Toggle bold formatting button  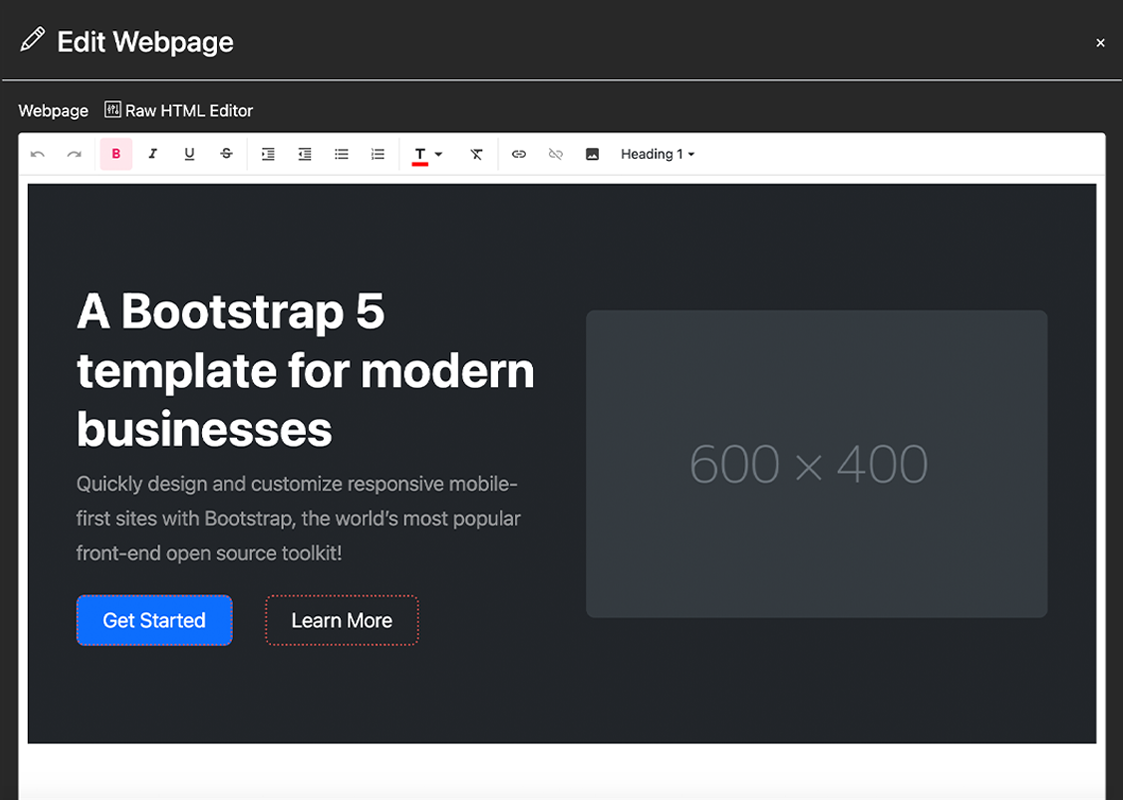[116, 154]
